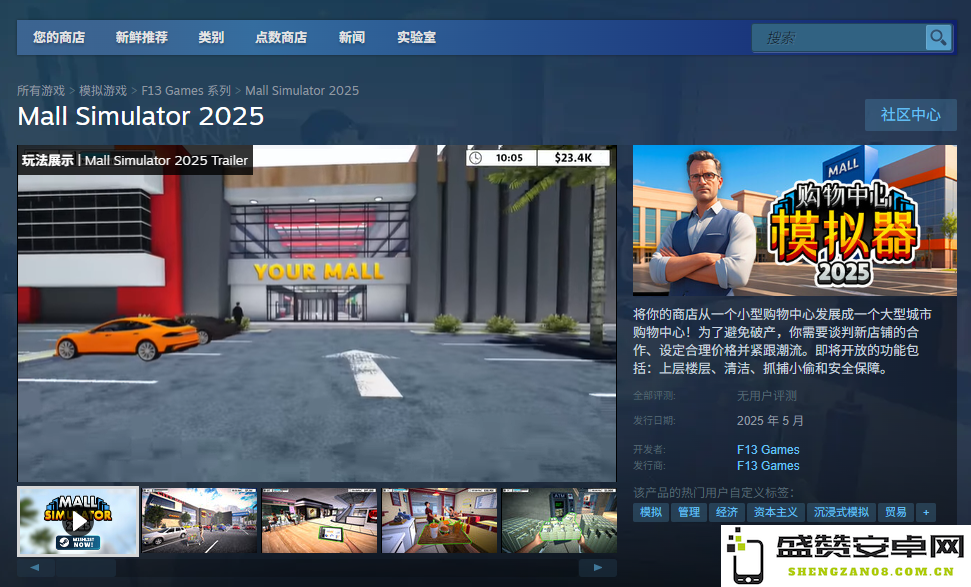
Task: Click the left arrow of thumbnail strip
Action: 35,567
